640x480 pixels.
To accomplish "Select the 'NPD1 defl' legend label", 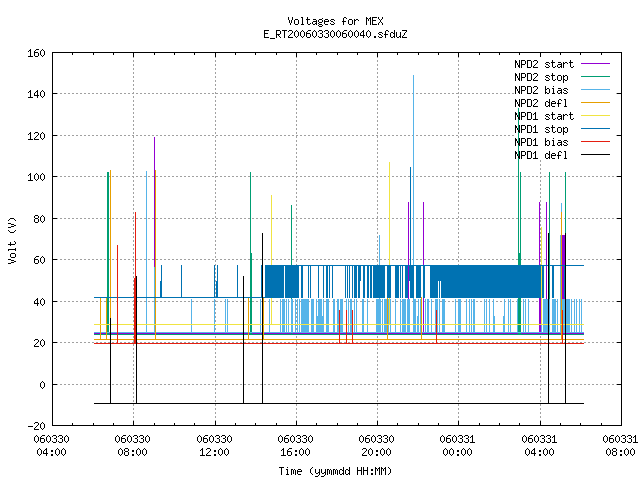I will tap(541, 156).
